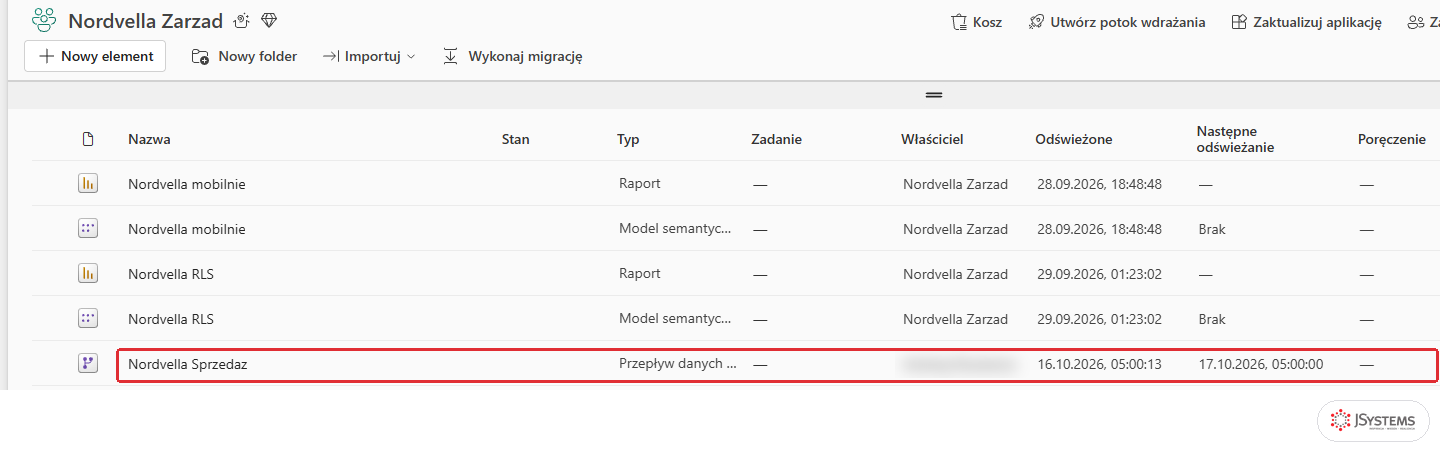1440x452 pixels.
Task: Open Nordvella Sprzedaz dataflow
Action: [x=187, y=364]
